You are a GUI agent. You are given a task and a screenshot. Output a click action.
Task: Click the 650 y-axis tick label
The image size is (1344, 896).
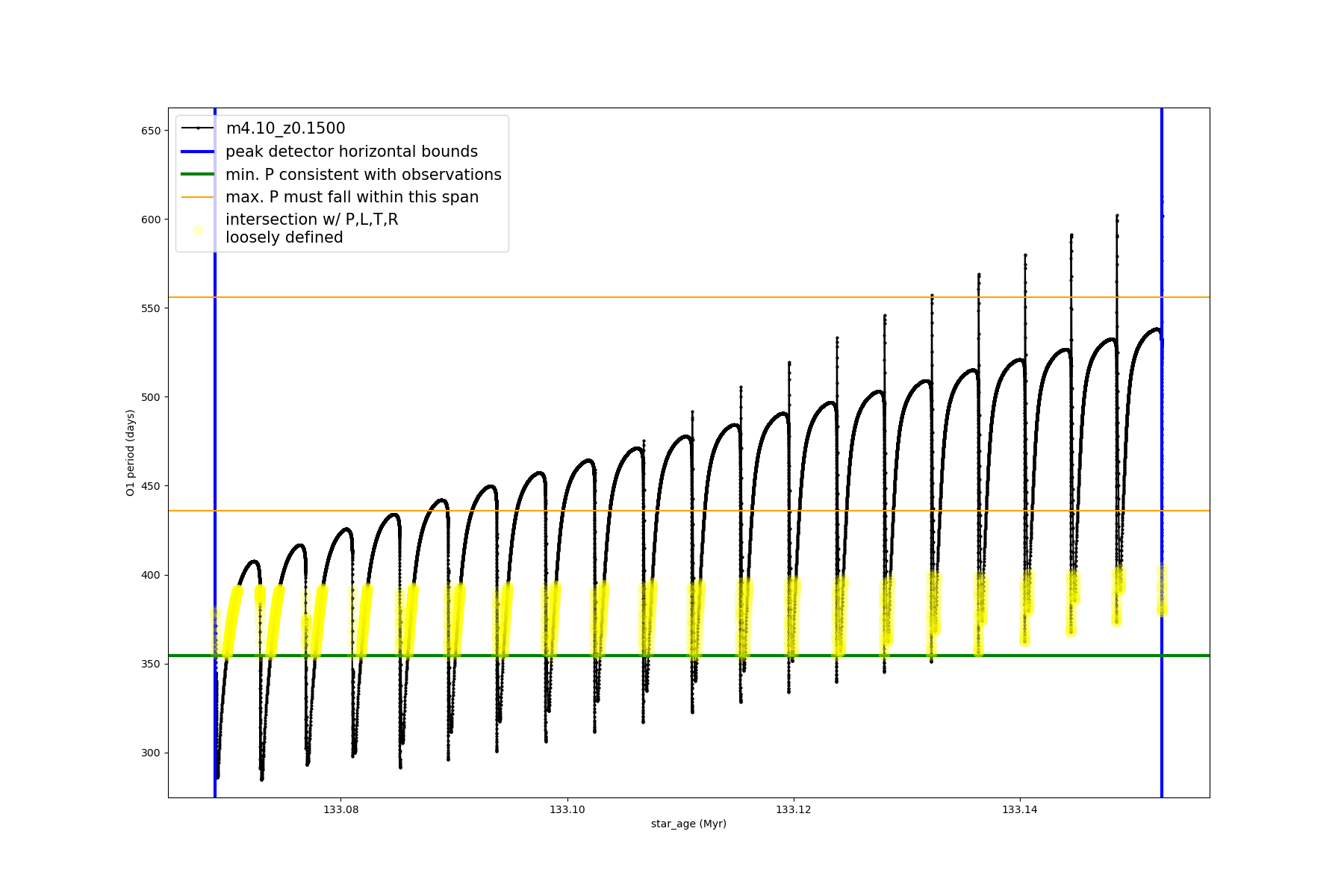(x=151, y=131)
